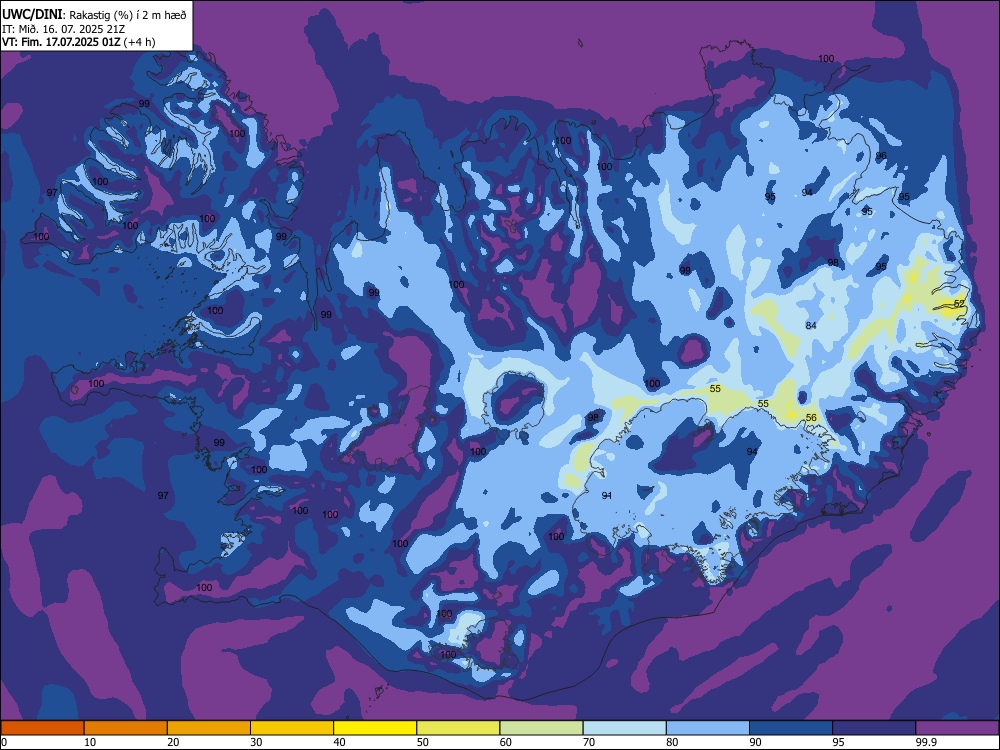Select the '84' humidity value label
The width and height of the screenshot is (1000, 750).
[x=811, y=325]
